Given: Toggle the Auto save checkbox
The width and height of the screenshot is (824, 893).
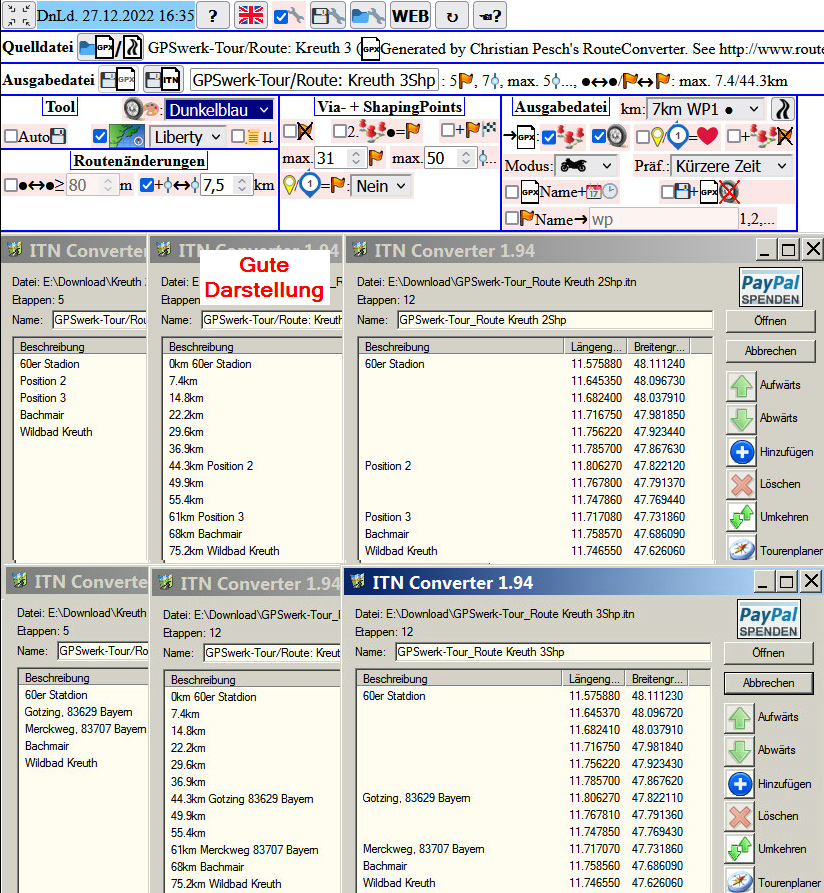Looking at the screenshot, I should pos(10,136).
